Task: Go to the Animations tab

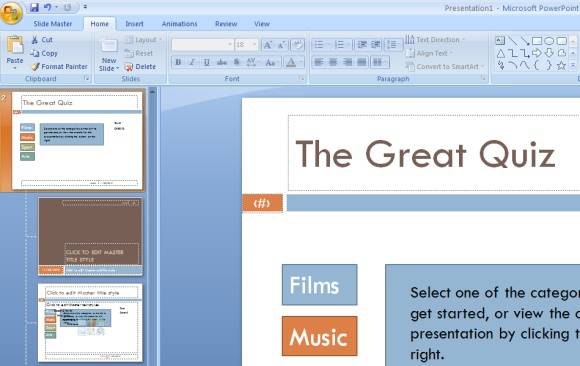Action: click(x=179, y=24)
